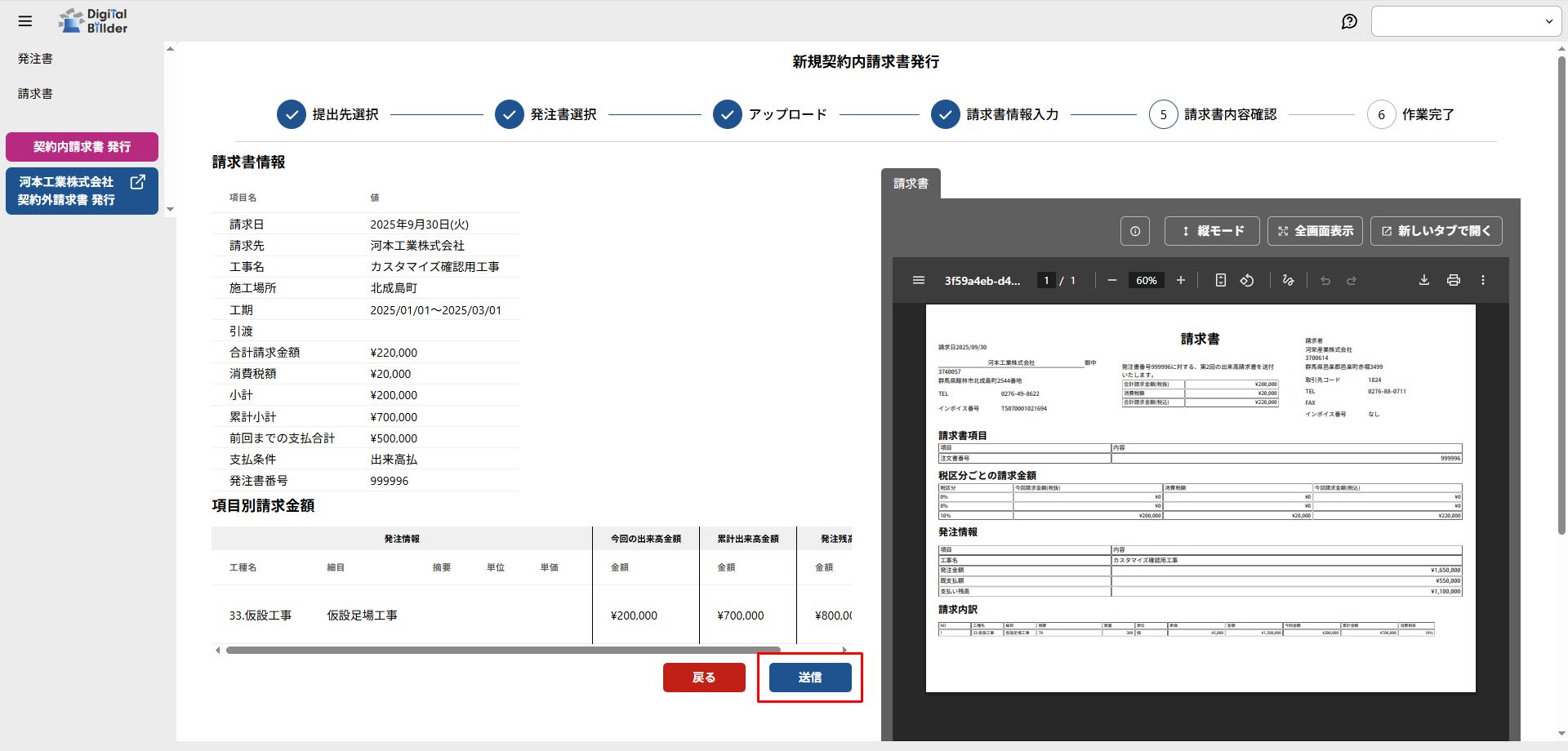Click the info icon button above the PDF
1568x751 pixels.
[1134, 231]
